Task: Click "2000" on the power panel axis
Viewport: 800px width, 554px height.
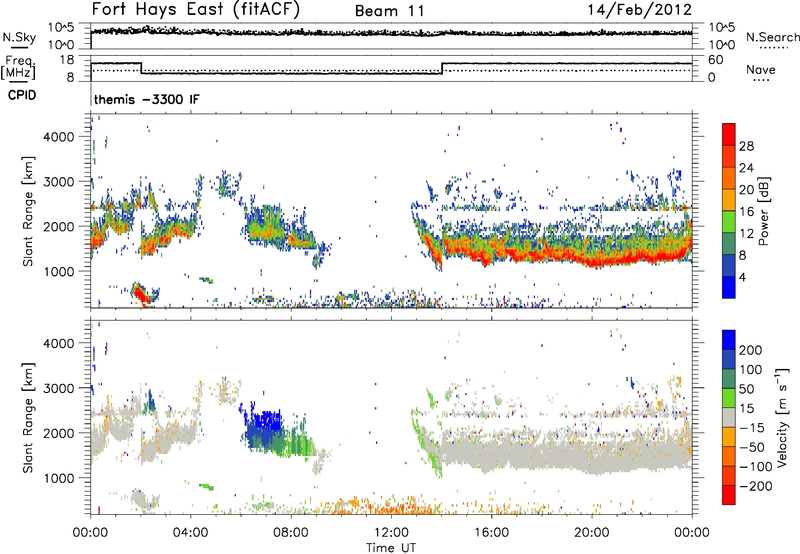Action: pos(59,226)
